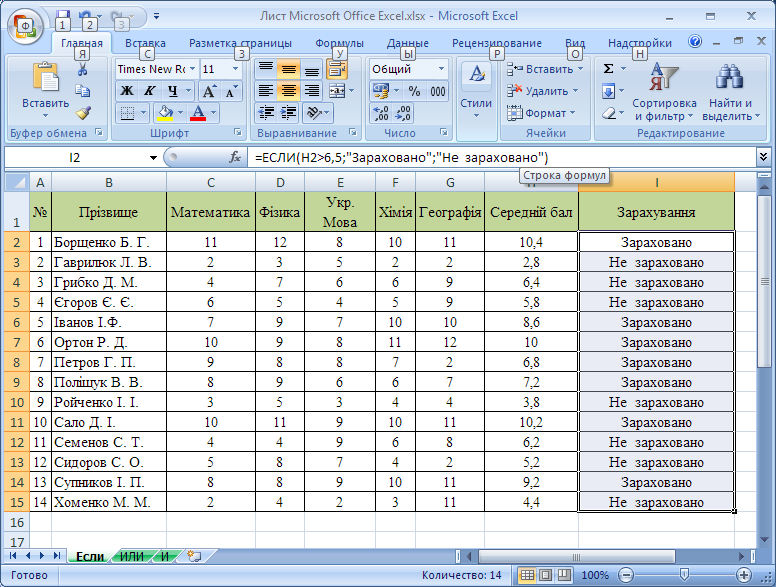The height and width of the screenshot is (587, 776).
Task: Open Найти и выделить dropdown
Action: (730, 92)
